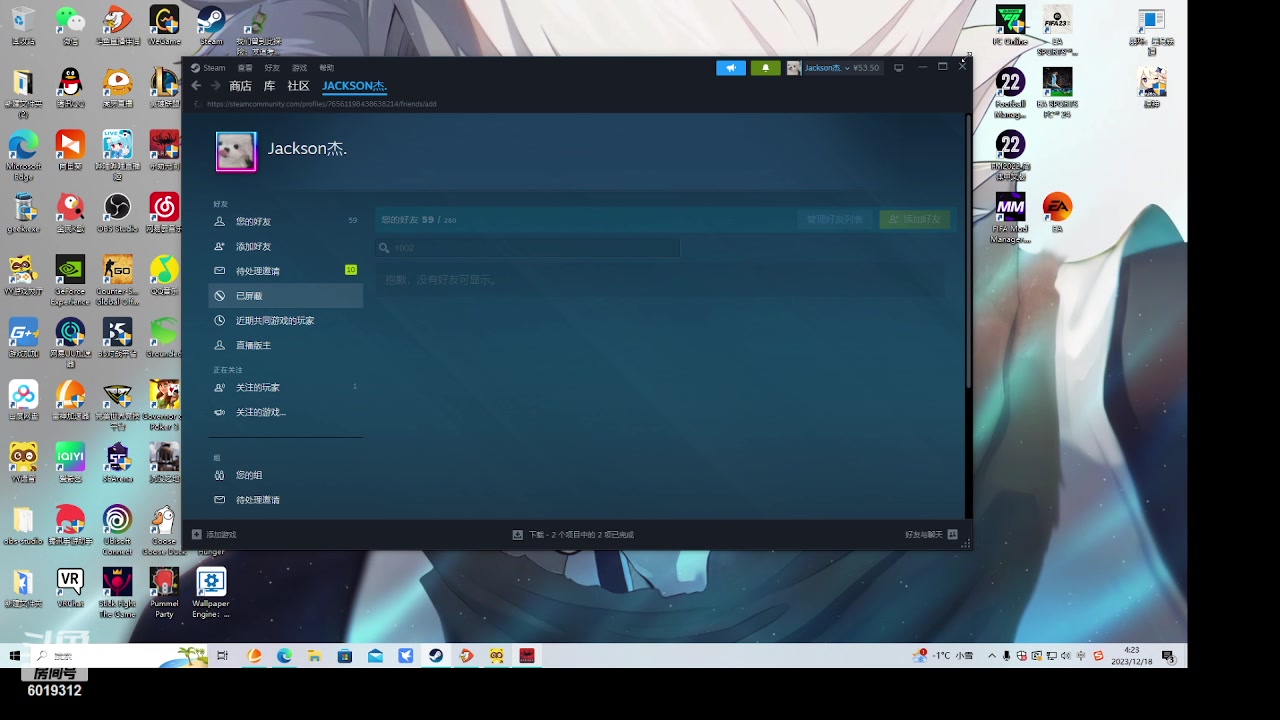
Task: Open the iQIYI desktop shortcut
Action: (x=70, y=463)
